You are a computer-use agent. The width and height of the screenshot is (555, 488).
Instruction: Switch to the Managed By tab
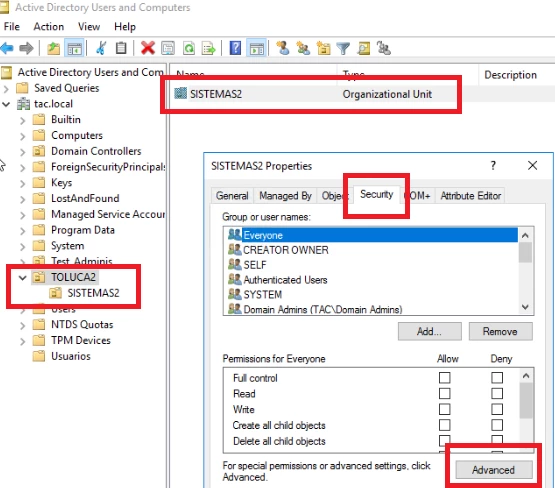tap(285, 196)
